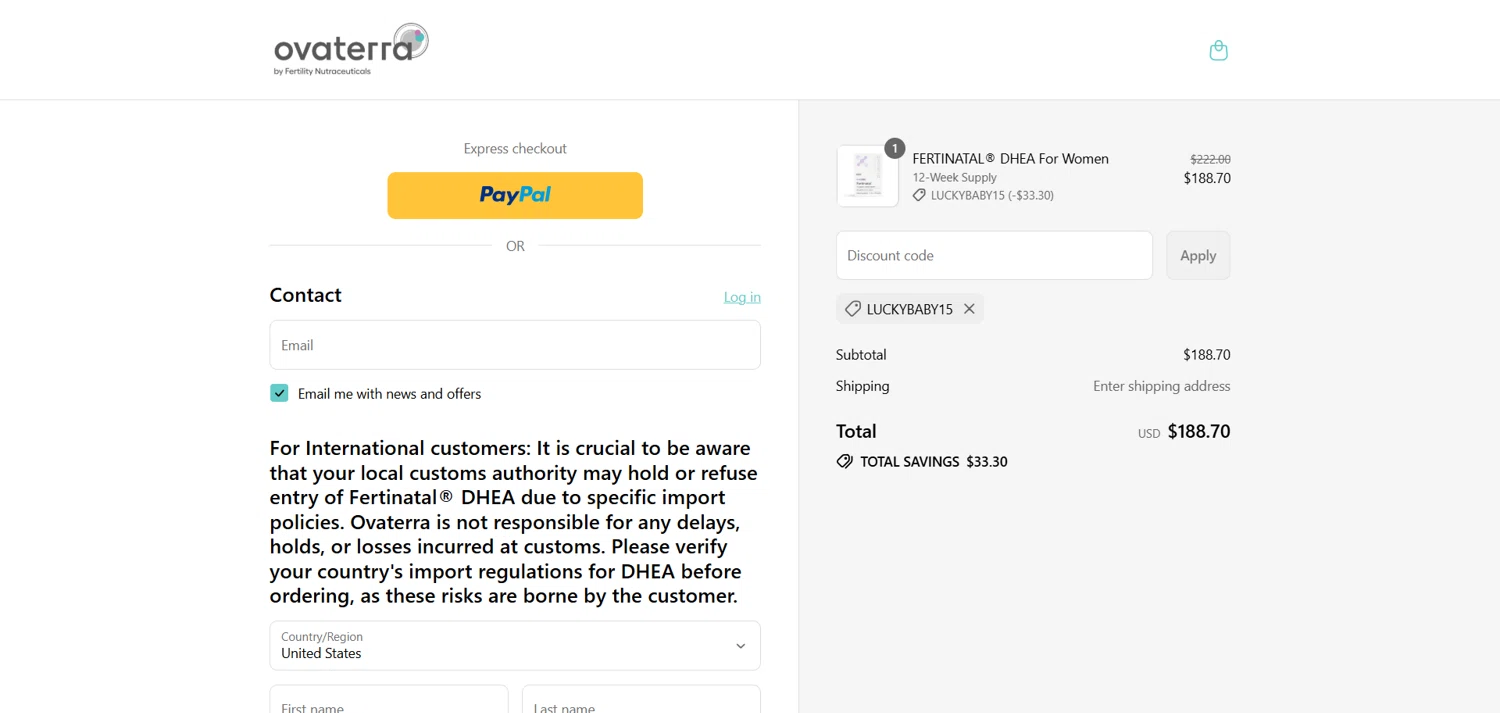Open the Country/Region dropdown
The image size is (1500, 713).
(x=515, y=645)
